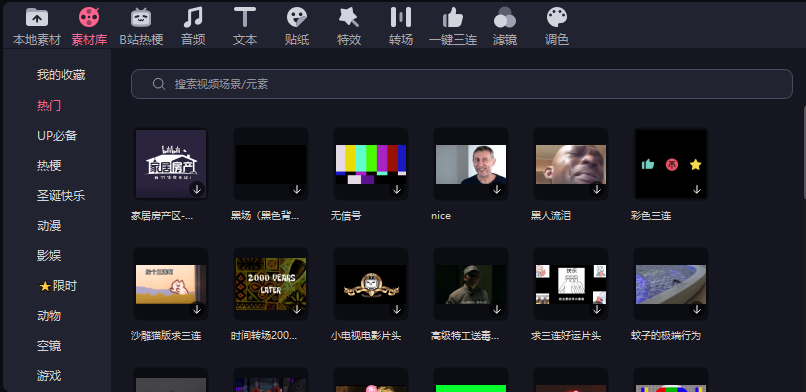Select 影娱 category
Image resolution: width=806 pixels, height=392 pixels.
[x=49, y=255]
